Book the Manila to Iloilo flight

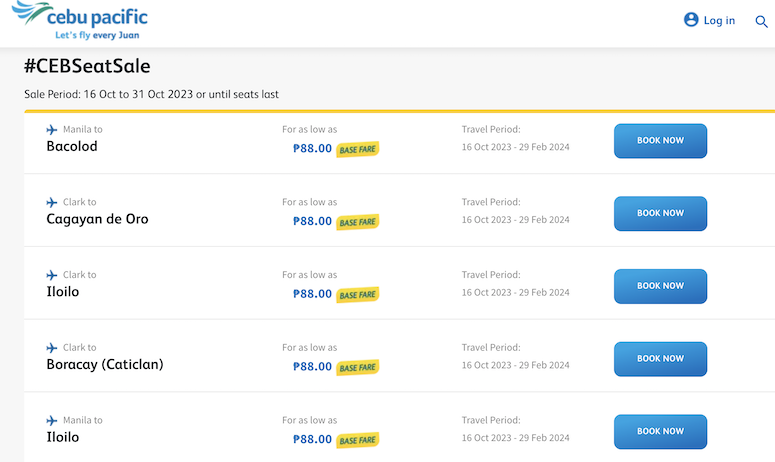tap(660, 431)
